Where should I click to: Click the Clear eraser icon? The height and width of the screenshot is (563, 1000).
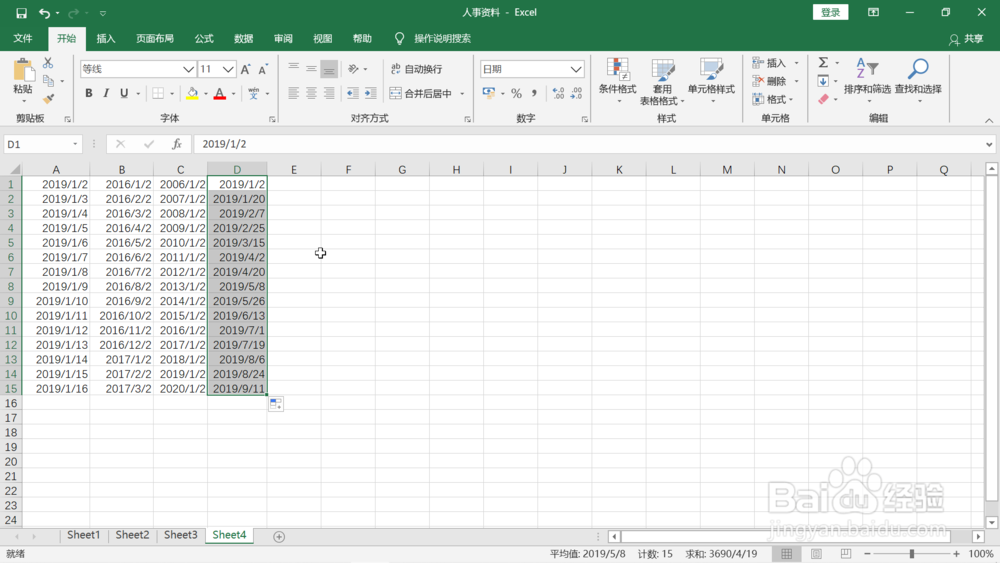click(823, 99)
